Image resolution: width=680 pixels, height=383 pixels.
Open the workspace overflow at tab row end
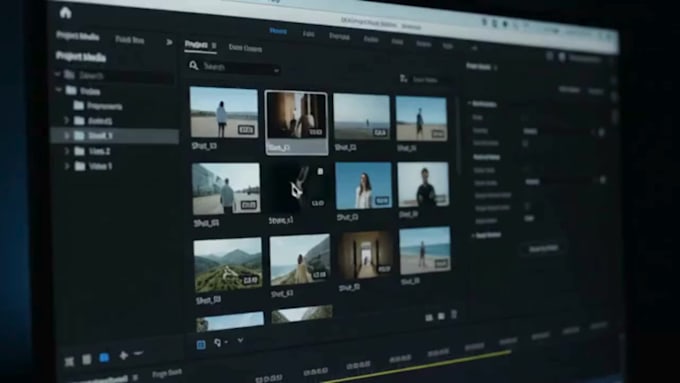[474, 48]
